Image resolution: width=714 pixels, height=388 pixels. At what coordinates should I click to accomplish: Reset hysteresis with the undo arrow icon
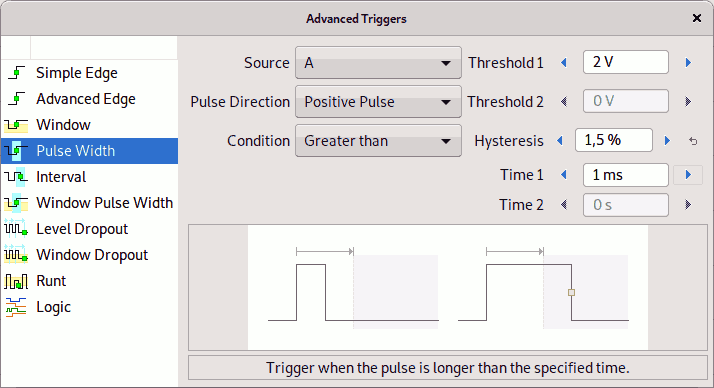click(x=693, y=141)
